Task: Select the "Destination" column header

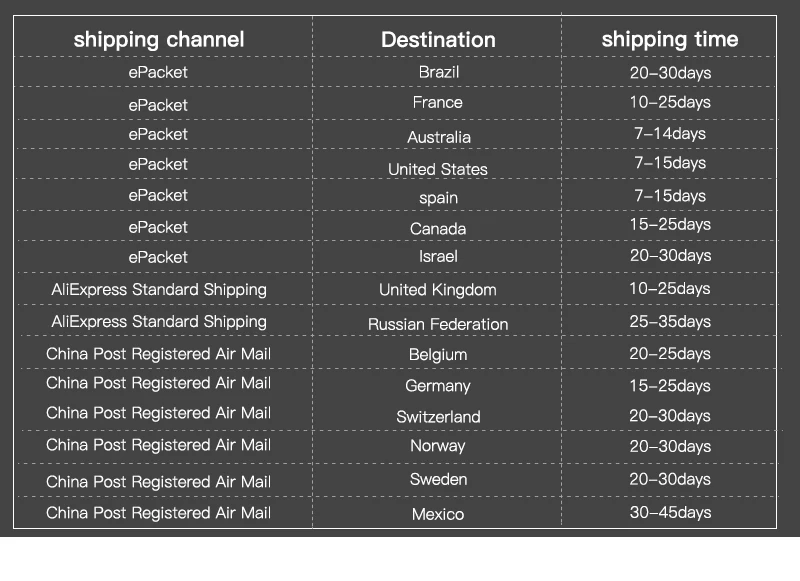Action: tap(438, 40)
